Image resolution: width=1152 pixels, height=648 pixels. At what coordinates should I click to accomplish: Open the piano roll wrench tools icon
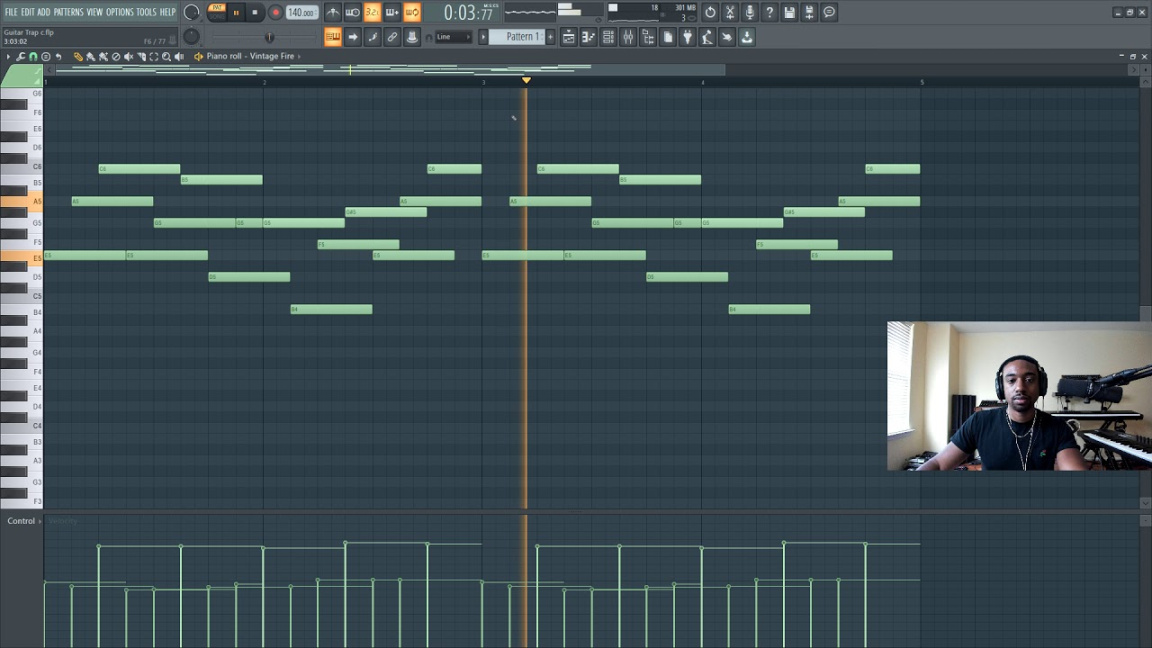coord(20,57)
